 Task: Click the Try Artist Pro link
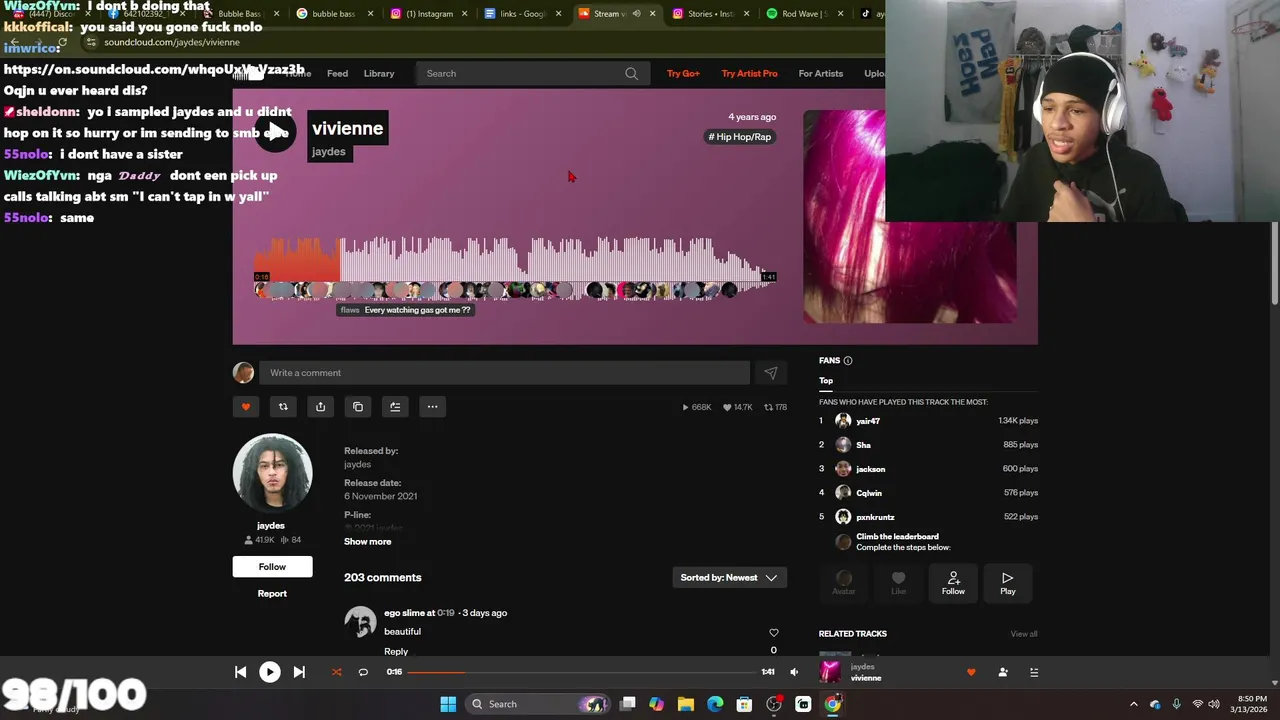tap(749, 73)
